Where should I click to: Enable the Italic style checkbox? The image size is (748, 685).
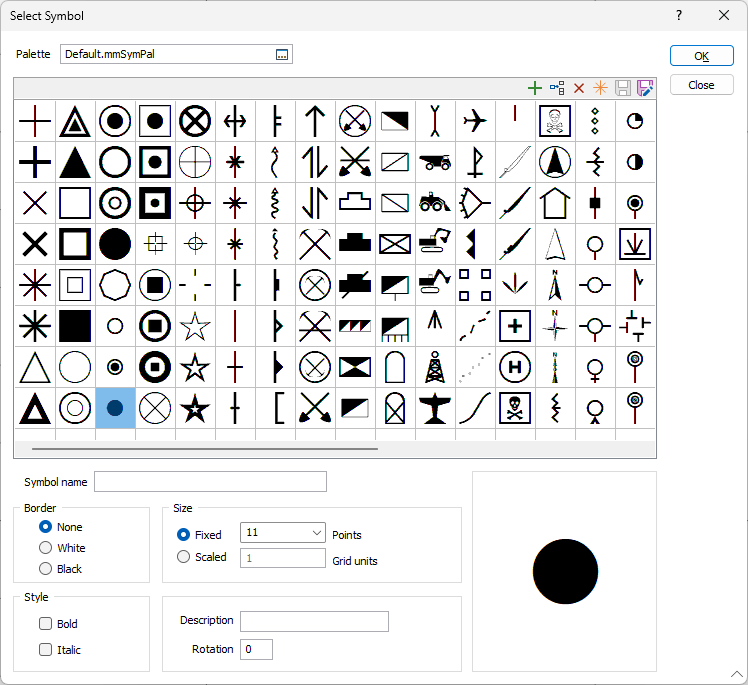point(45,650)
